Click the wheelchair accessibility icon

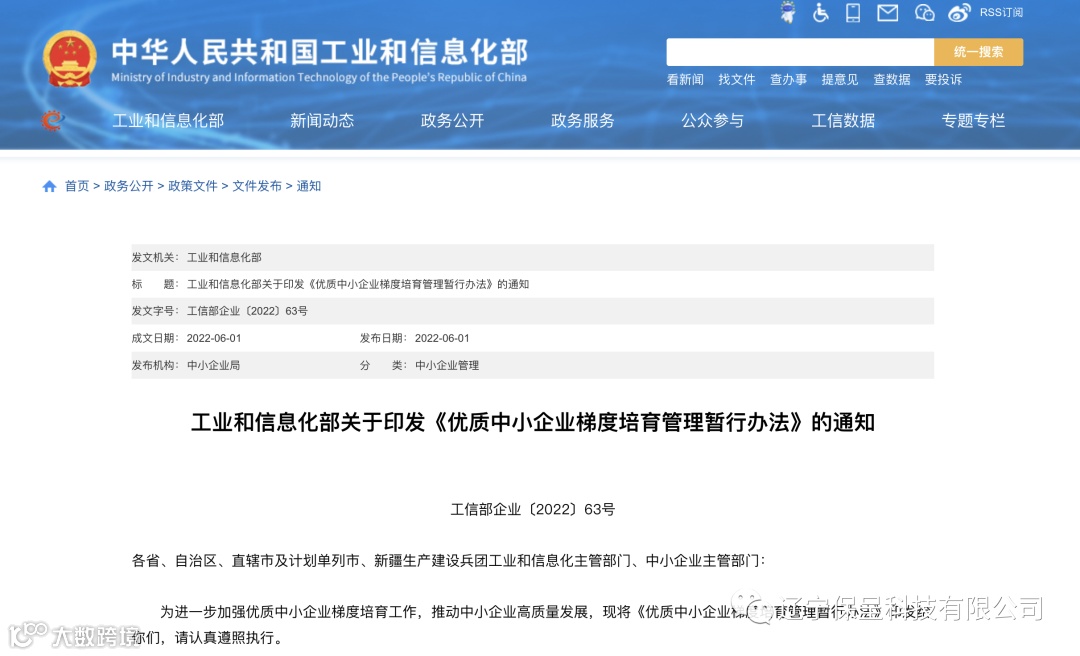(x=820, y=12)
